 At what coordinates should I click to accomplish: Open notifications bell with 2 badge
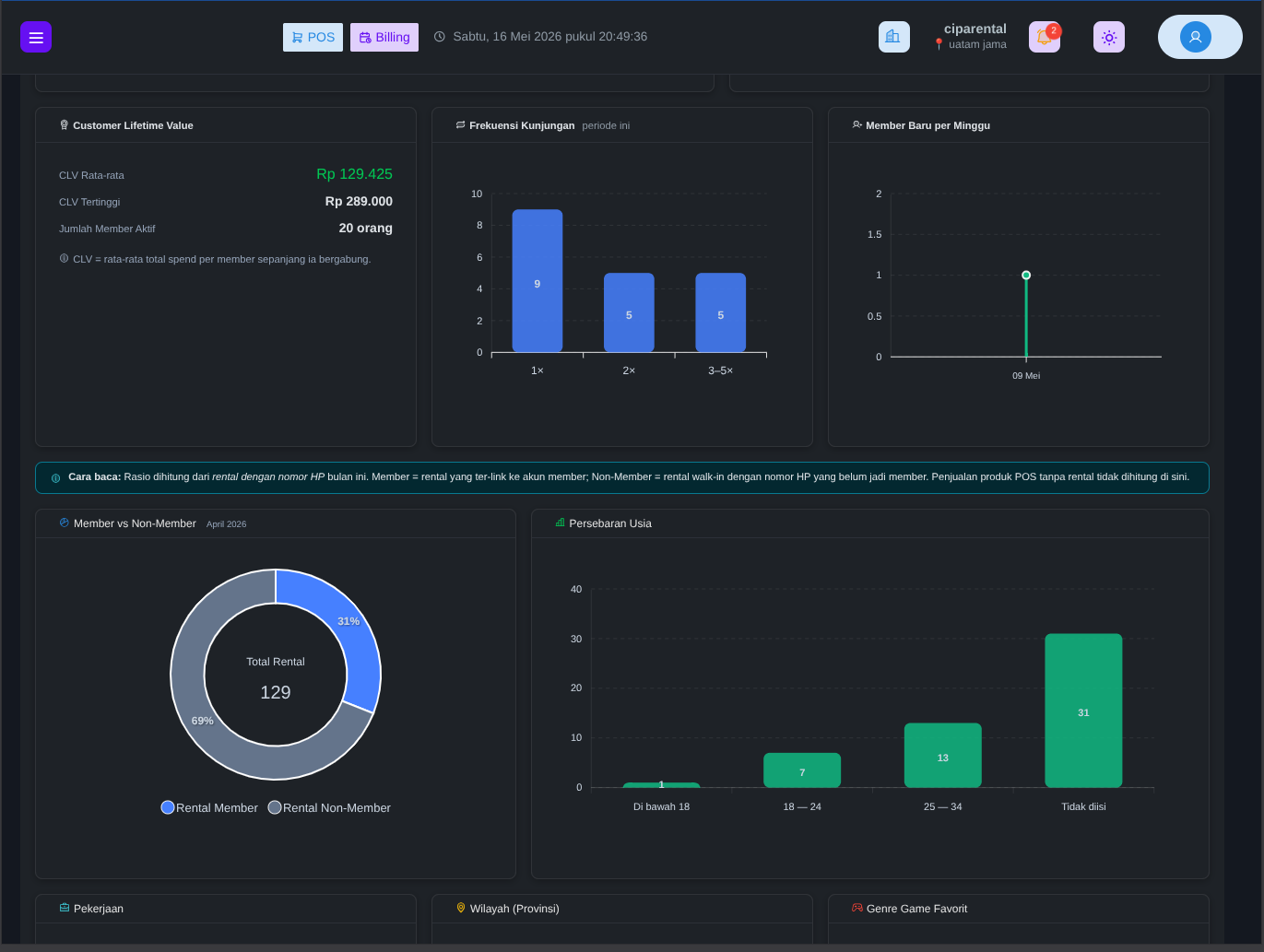tap(1045, 37)
